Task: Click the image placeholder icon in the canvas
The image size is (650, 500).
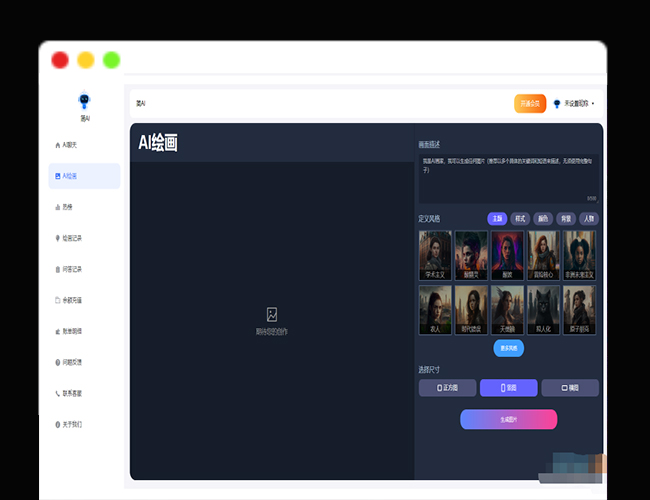Action: tap(272, 314)
